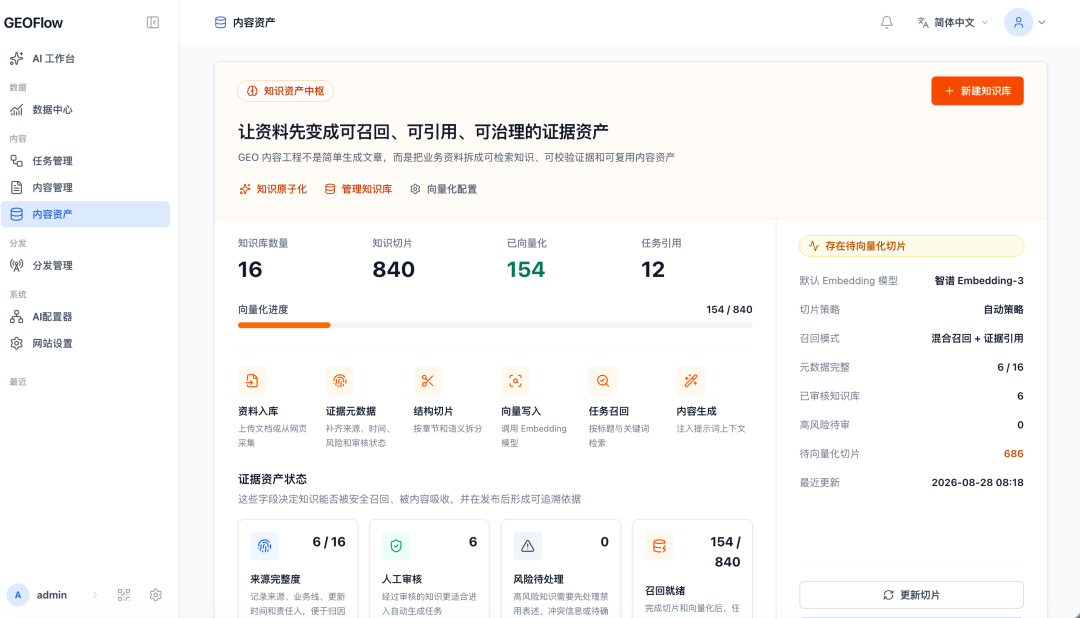1080x618 pixels.
Task: Click the 风险待处理 warning triangle icon
Action: click(528, 546)
